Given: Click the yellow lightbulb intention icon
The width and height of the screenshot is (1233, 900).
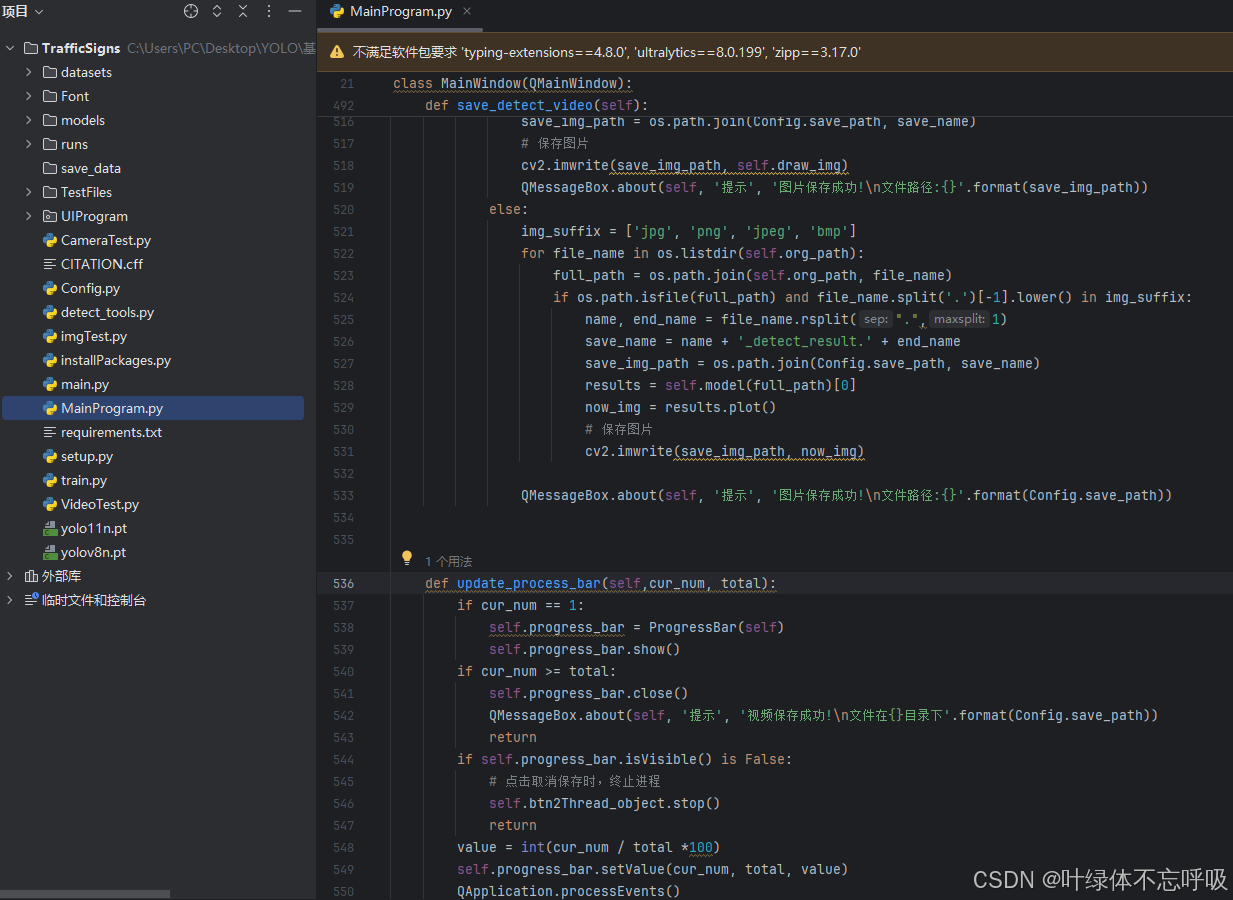Looking at the screenshot, I should 407,558.
